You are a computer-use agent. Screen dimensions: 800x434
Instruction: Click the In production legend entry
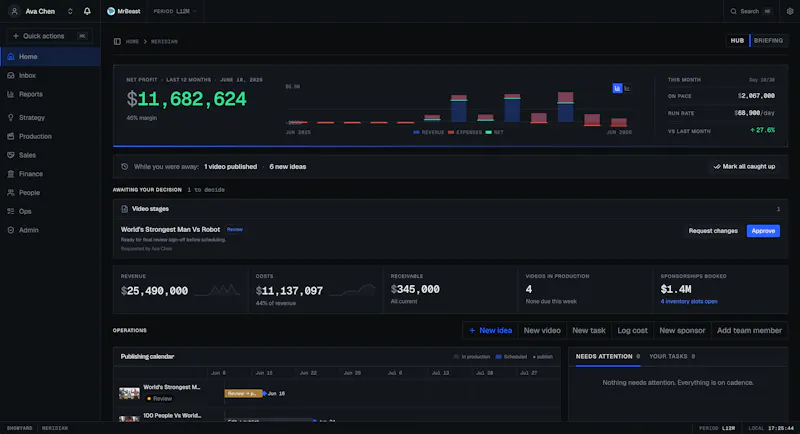471,356
